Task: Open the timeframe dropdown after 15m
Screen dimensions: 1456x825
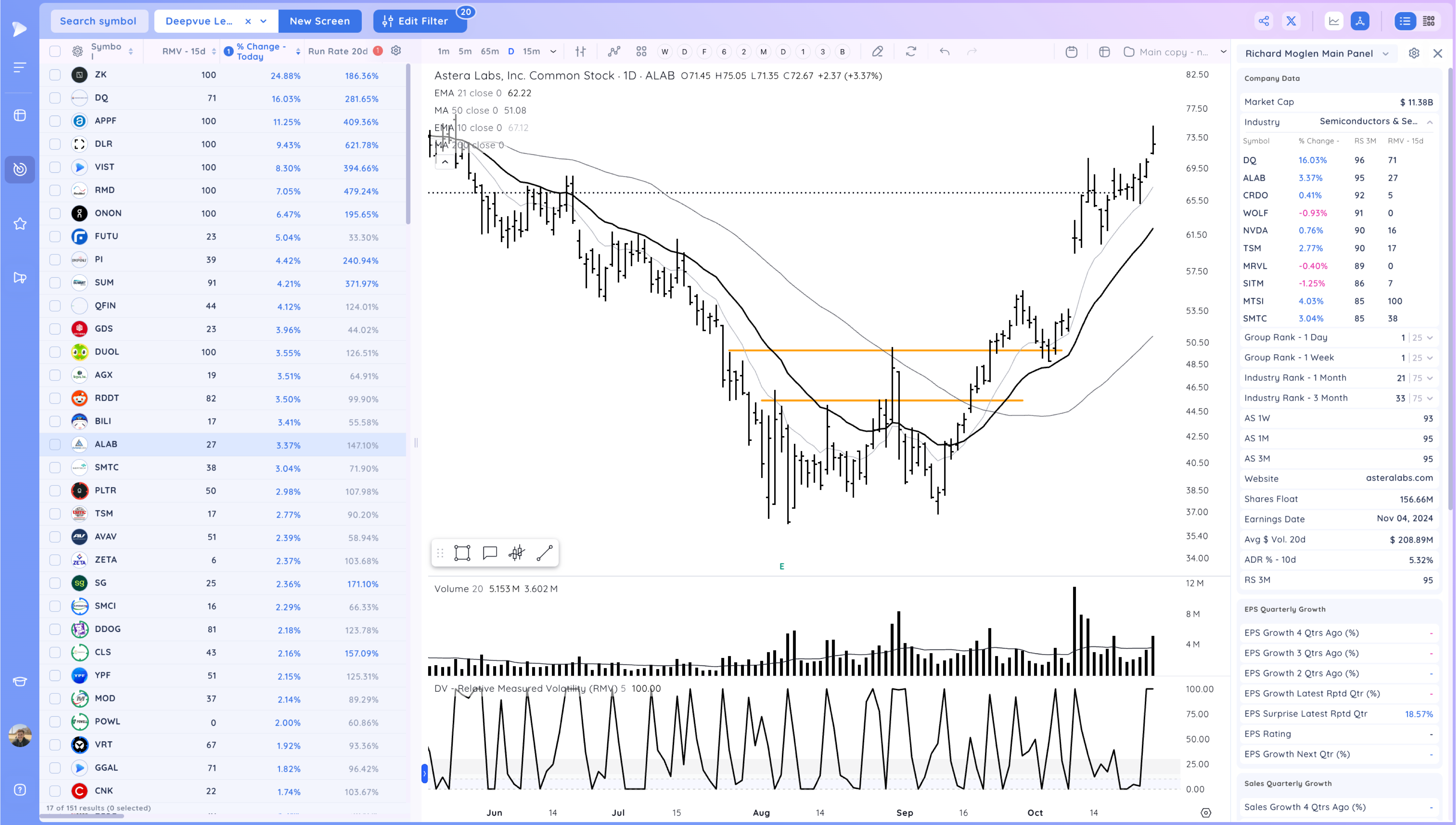Action: (x=553, y=52)
